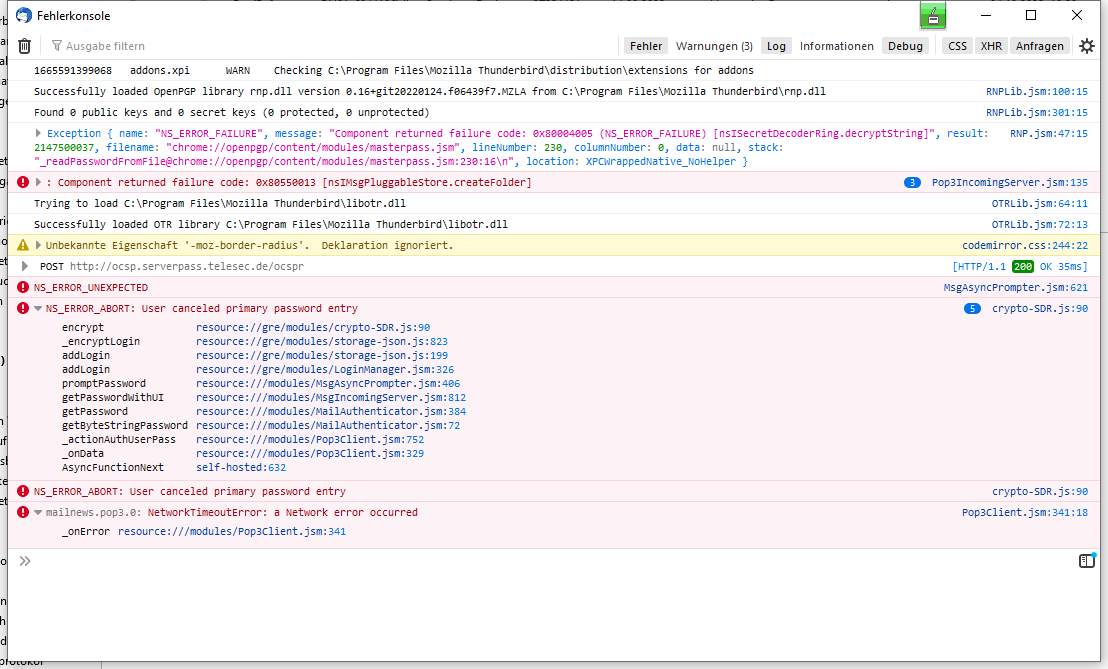Toggle the Fehler filter
The width and height of the screenshot is (1108, 669).
pyautogui.click(x=646, y=46)
